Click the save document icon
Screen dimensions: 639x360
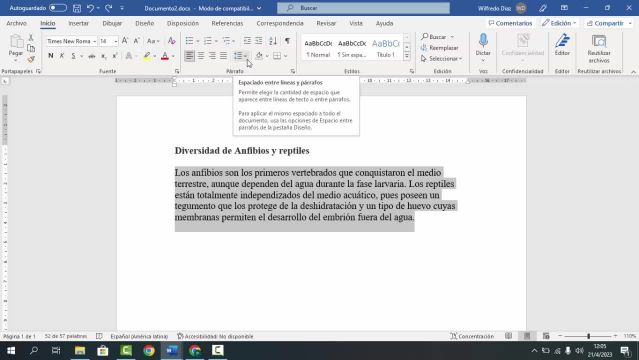[x=77, y=8]
